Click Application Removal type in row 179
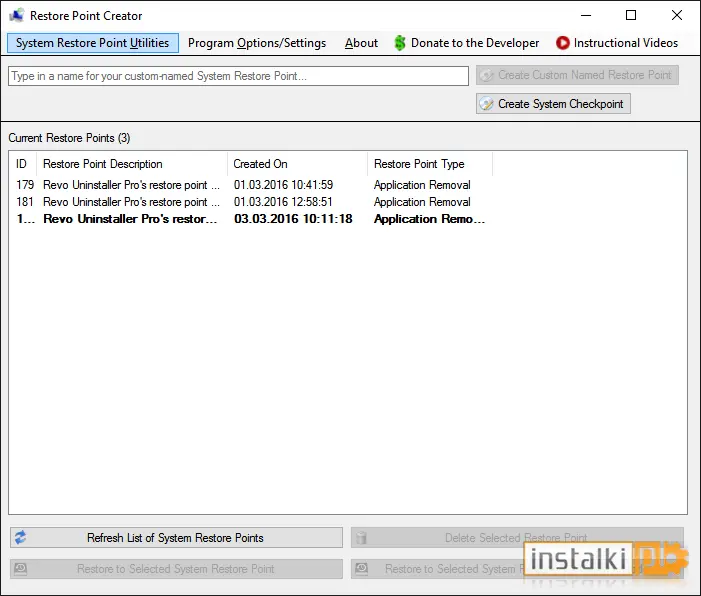The height and width of the screenshot is (596, 701). 422,185
